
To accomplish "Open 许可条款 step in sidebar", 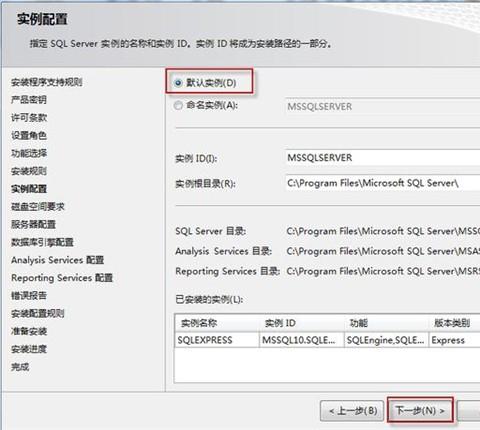I will (x=29, y=118).
